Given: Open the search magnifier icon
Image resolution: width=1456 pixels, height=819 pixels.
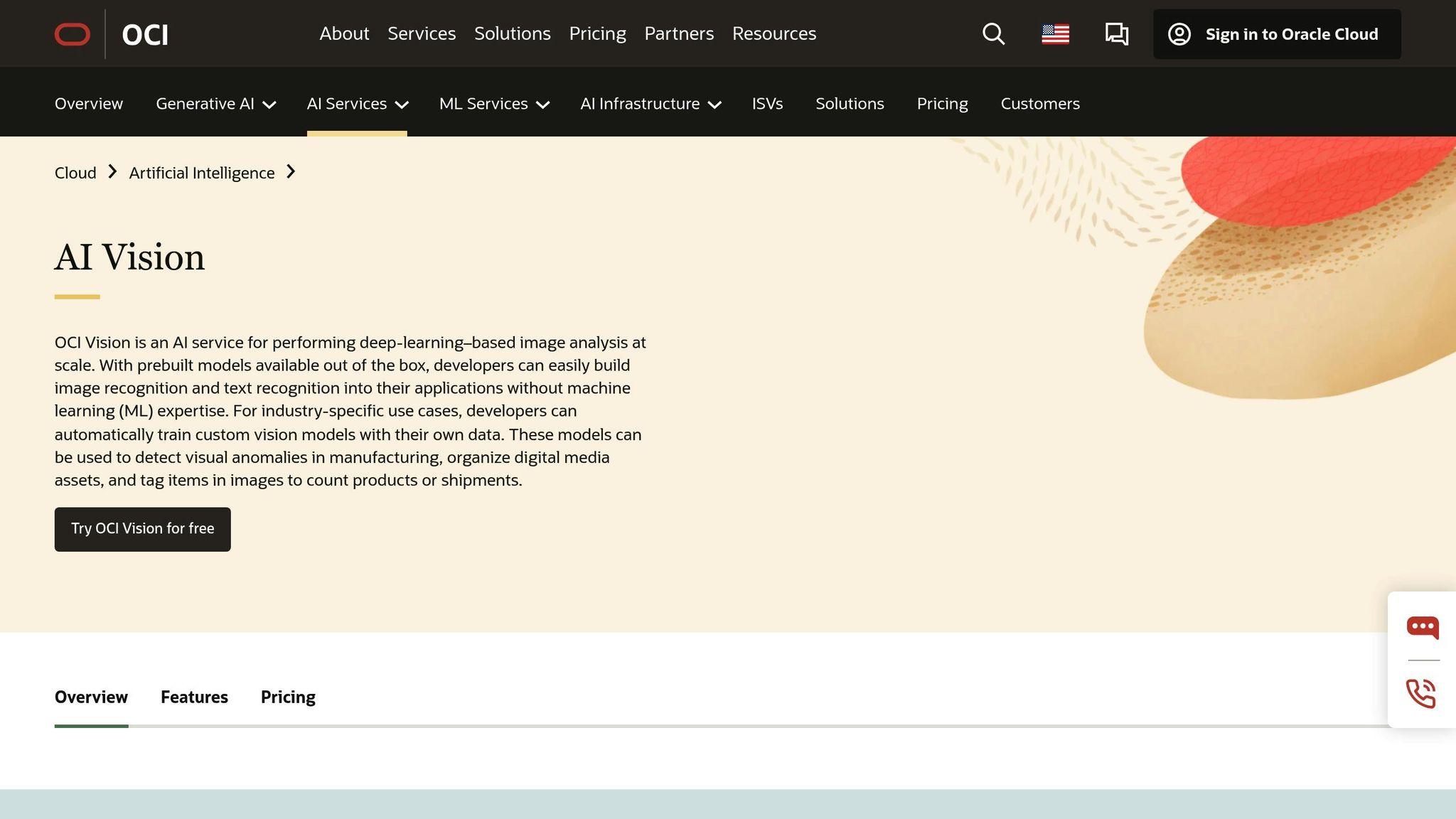Looking at the screenshot, I should click(x=993, y=34).
